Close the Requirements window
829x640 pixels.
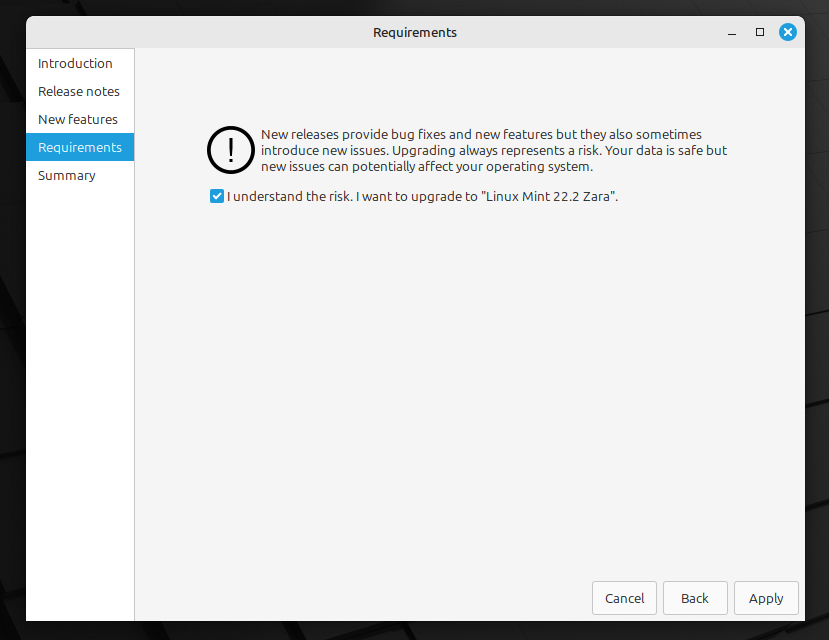(788, 31)
